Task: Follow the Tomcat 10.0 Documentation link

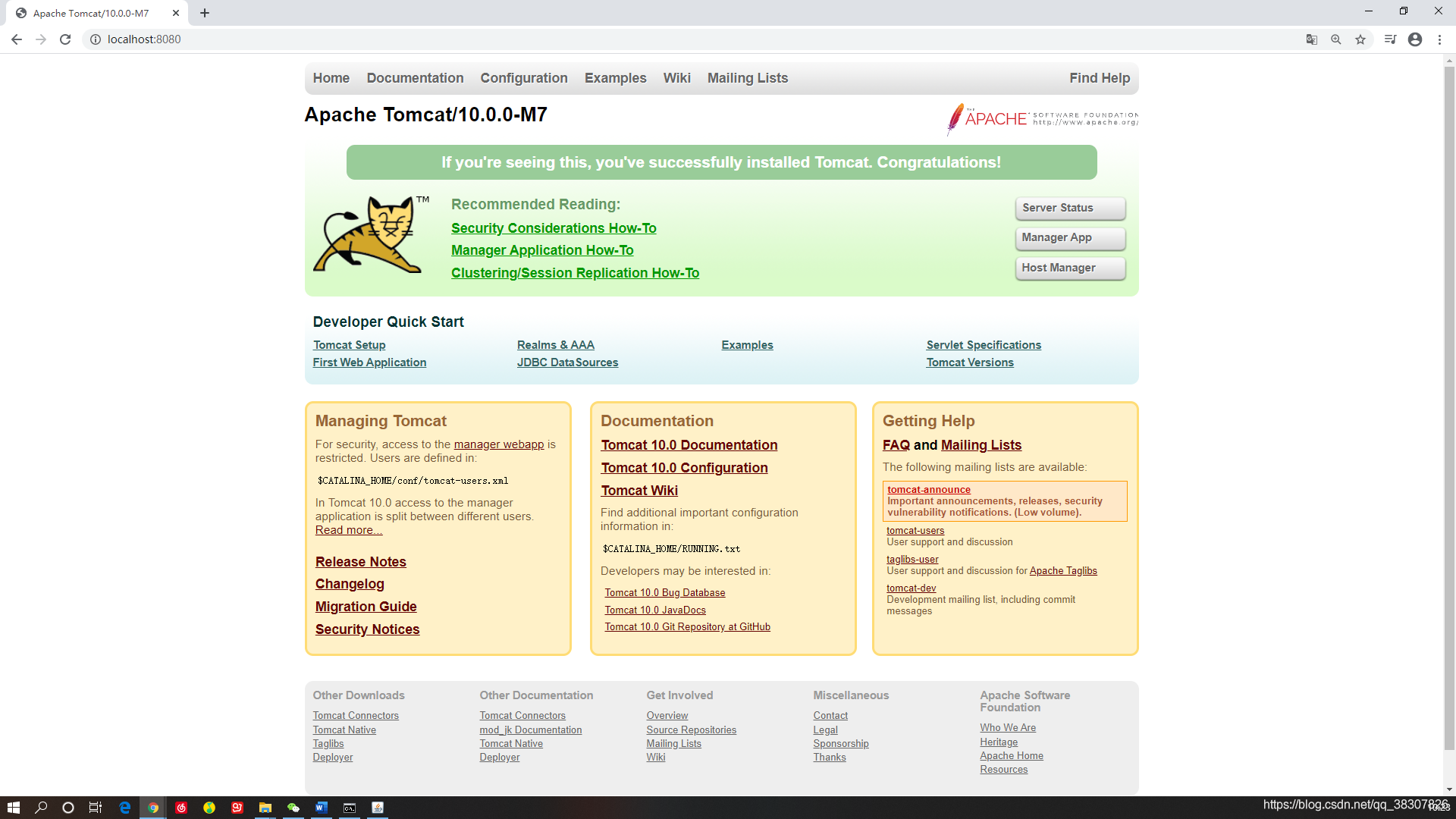Action: pyautogui.click(x=689, y=445)
